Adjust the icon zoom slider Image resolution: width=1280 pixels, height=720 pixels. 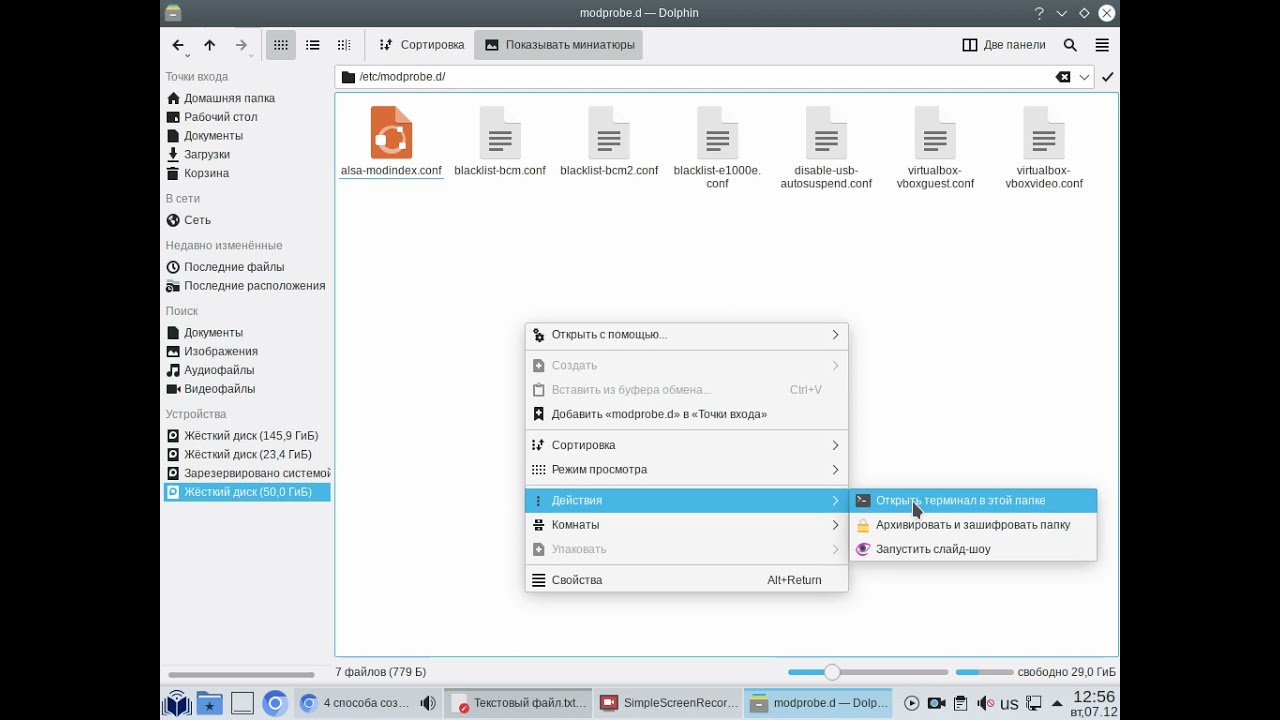pos(868,672)
